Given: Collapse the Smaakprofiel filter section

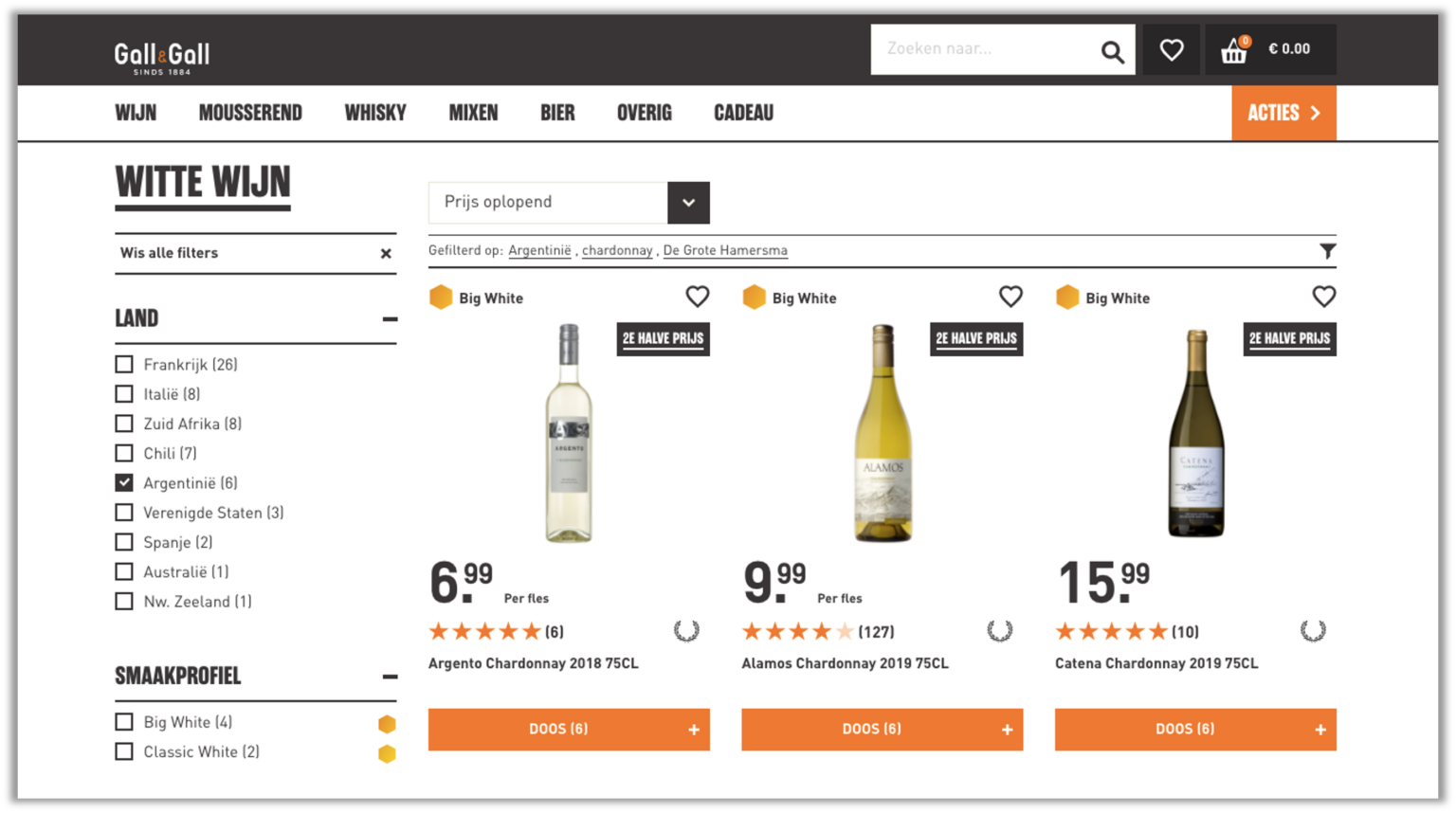Looking at the screenshot, I should point(390,677).
